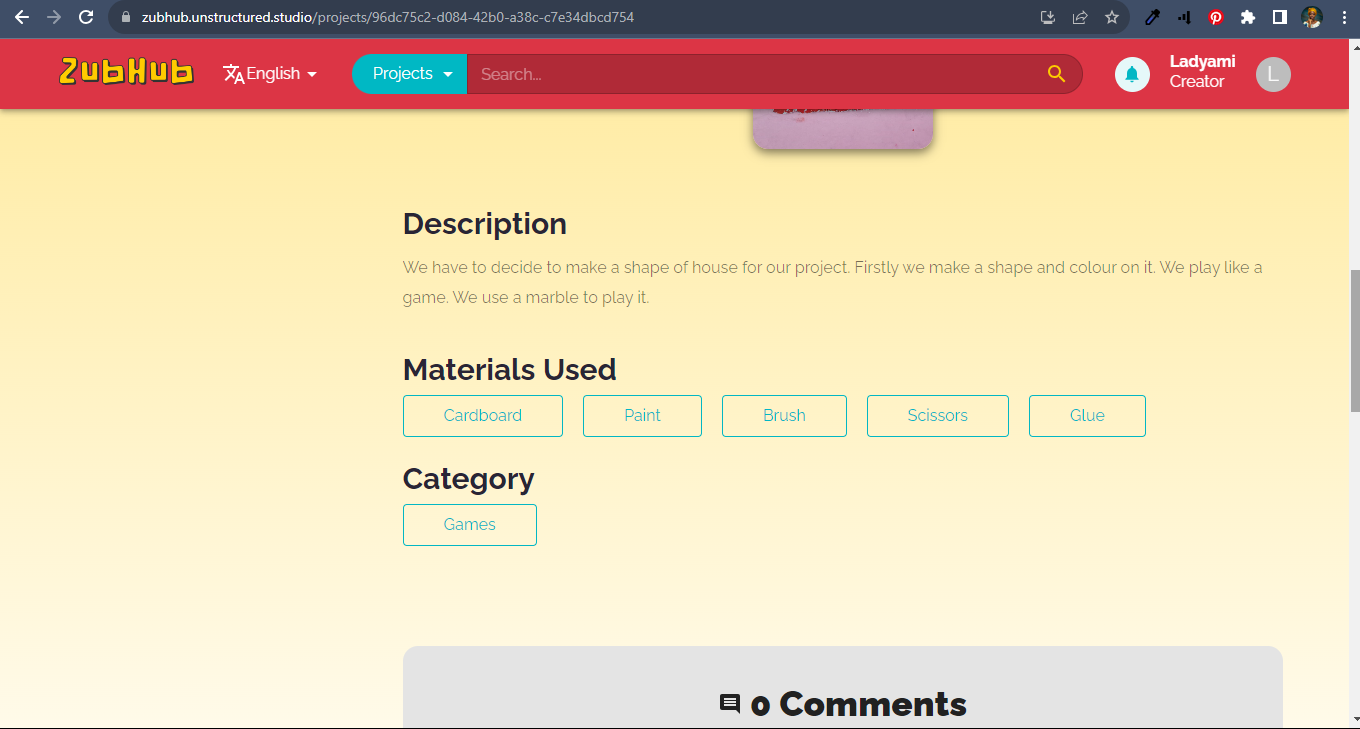
Task: Select the Cardboard material tag
Action: (482, 415)
